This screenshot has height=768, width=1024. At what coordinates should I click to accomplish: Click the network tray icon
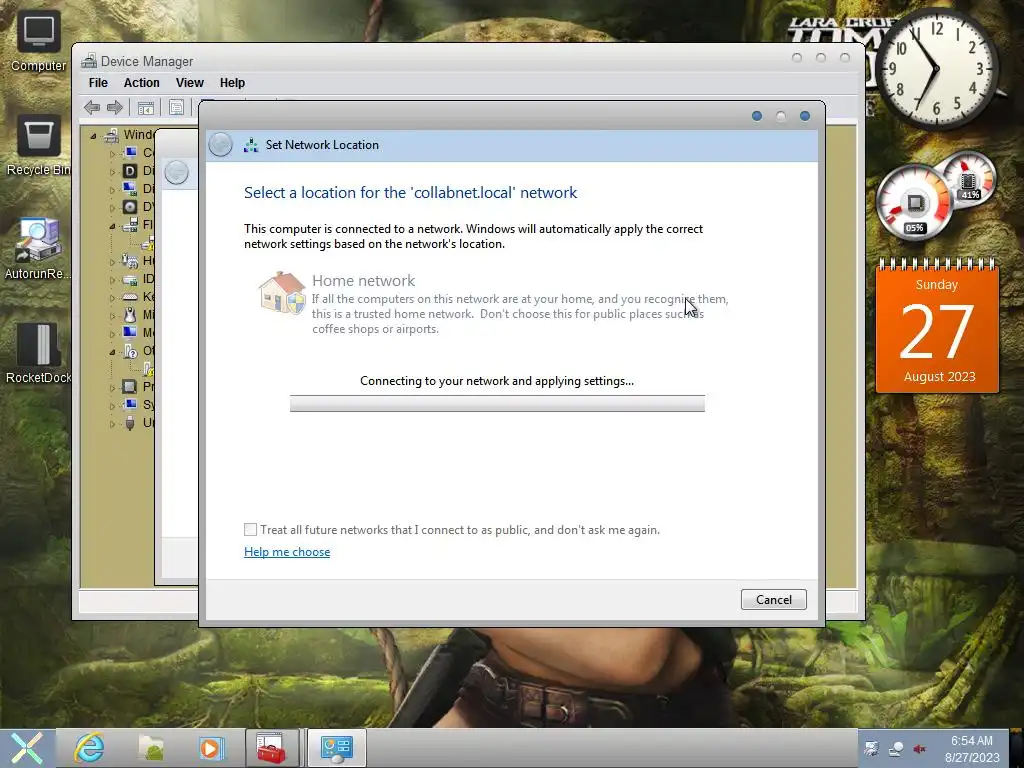(x=896, y=749)
